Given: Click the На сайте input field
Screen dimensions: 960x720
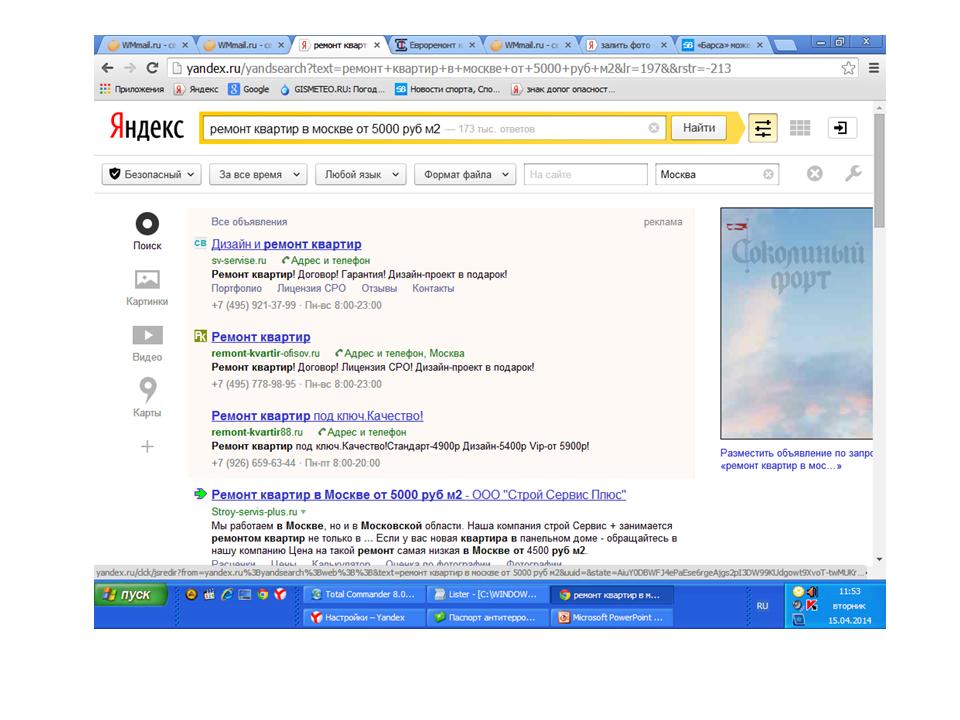Looking at the screenshot, I should coord(586,174).
